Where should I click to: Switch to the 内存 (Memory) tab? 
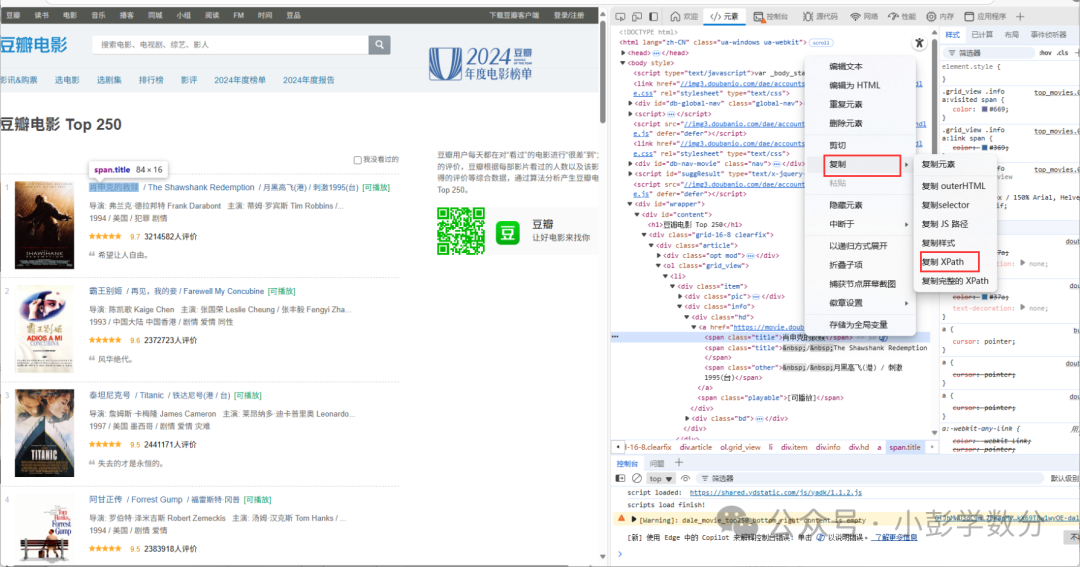tap(940, 17)
